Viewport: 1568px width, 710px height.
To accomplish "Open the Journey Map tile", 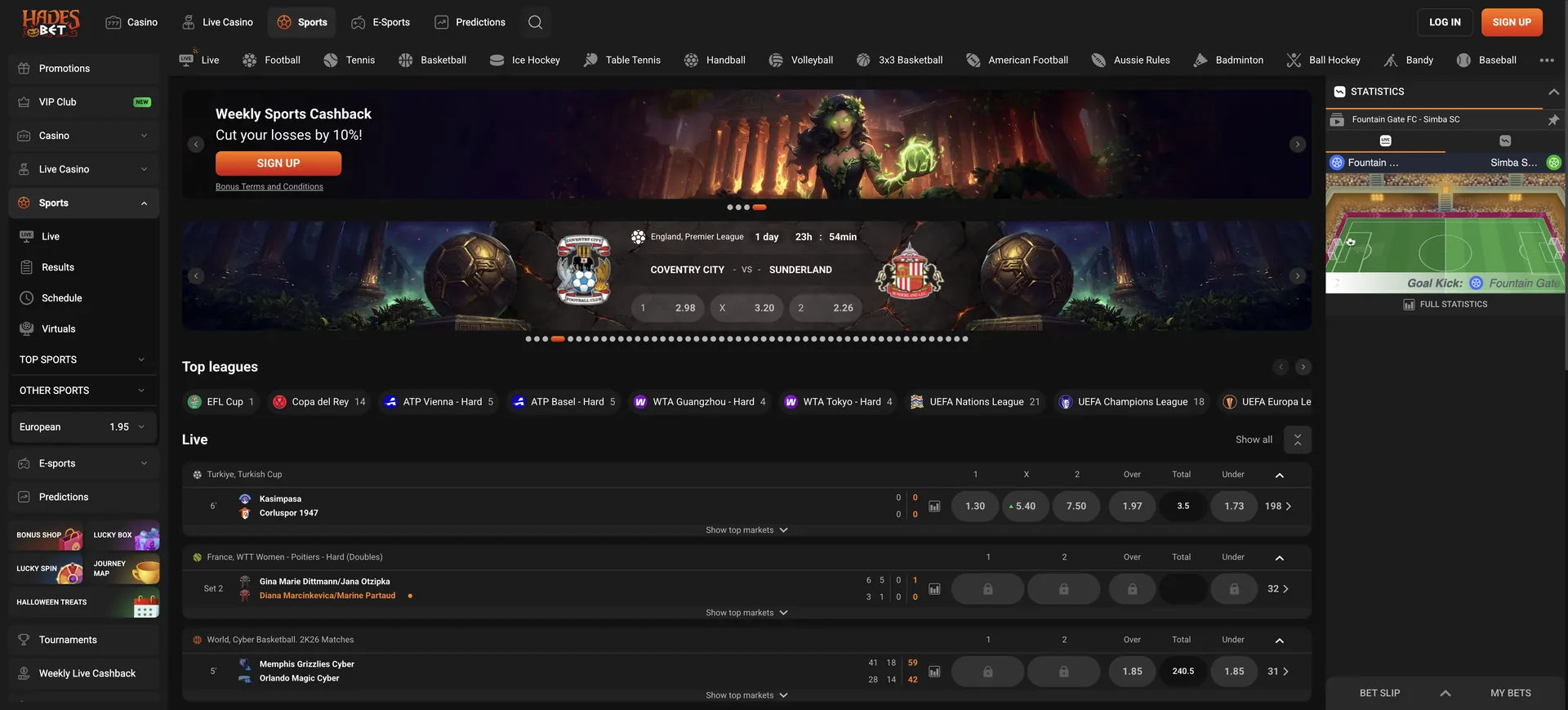I will (x=124, y=569).
